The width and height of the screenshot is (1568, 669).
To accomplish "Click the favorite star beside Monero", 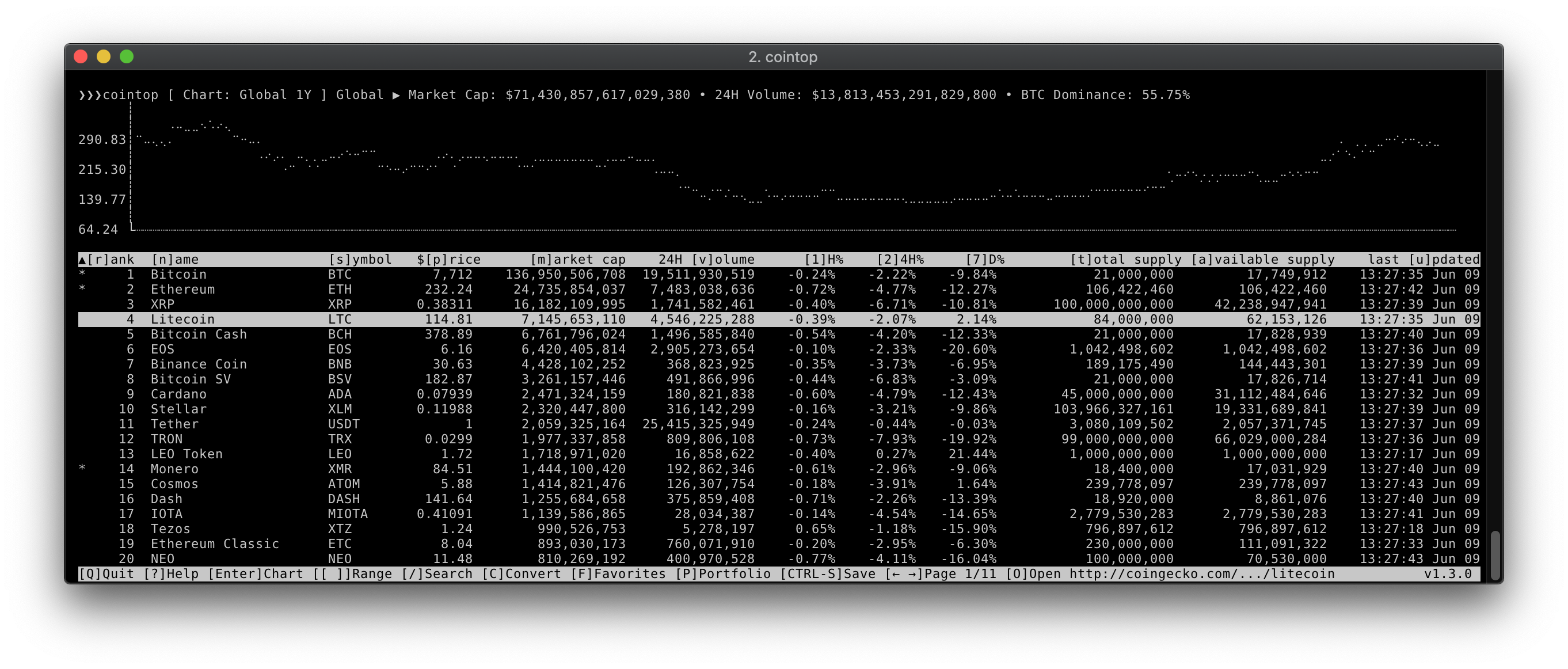I will (x=82, y=469).
